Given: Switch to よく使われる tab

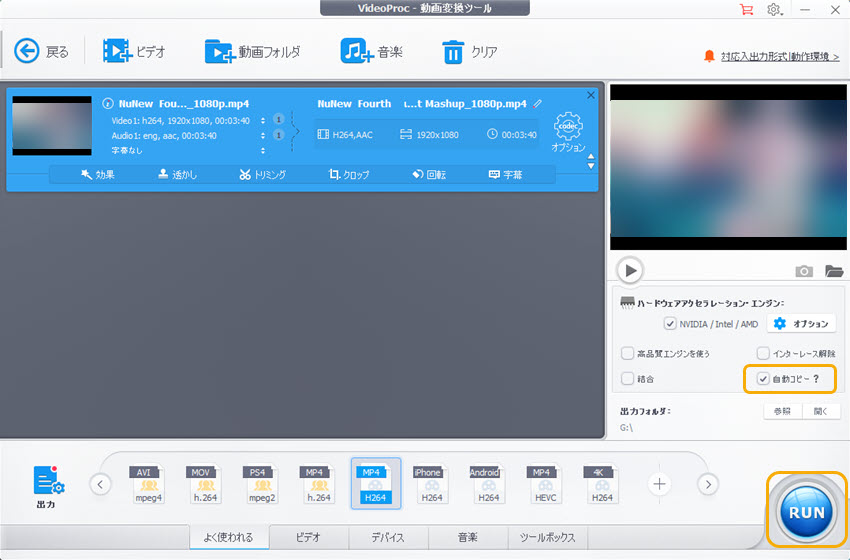Looking at the screenshot, I should point(229,537).
